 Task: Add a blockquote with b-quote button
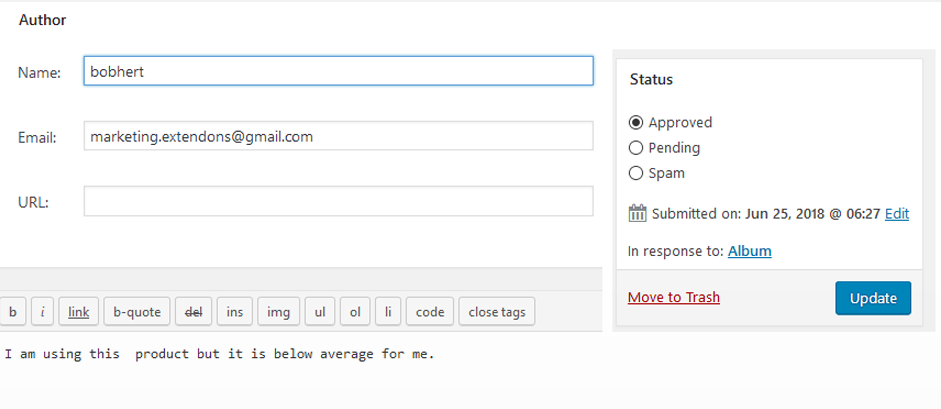[137, 312]
